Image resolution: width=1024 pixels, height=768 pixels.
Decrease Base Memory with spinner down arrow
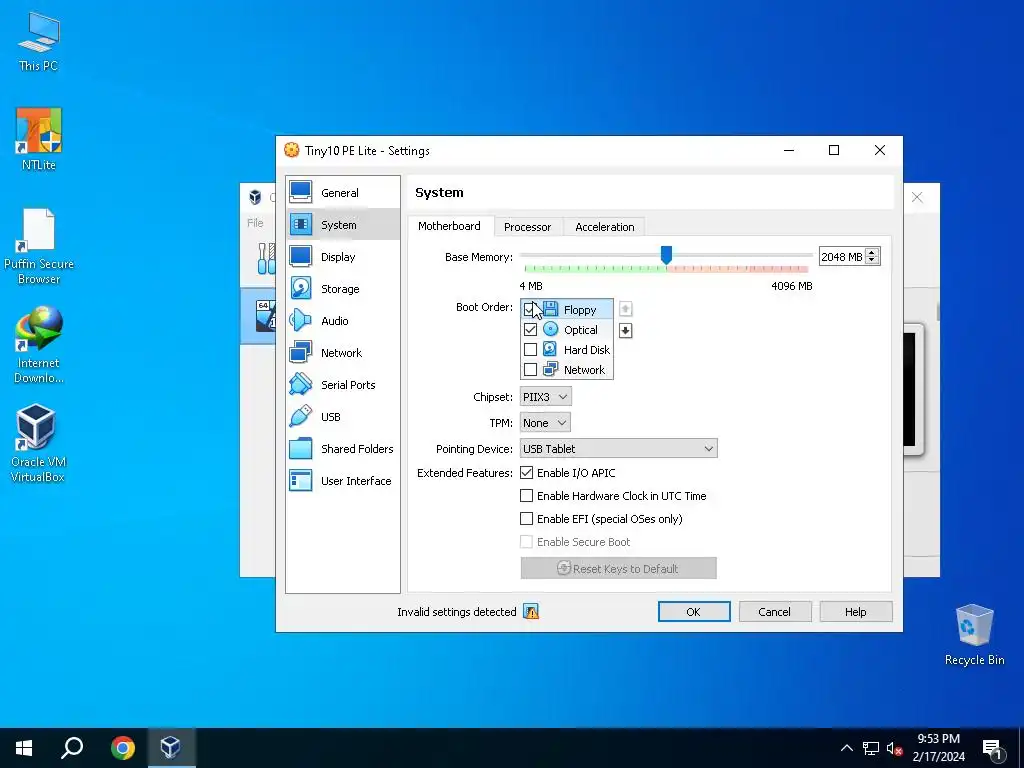coord(872,261)
